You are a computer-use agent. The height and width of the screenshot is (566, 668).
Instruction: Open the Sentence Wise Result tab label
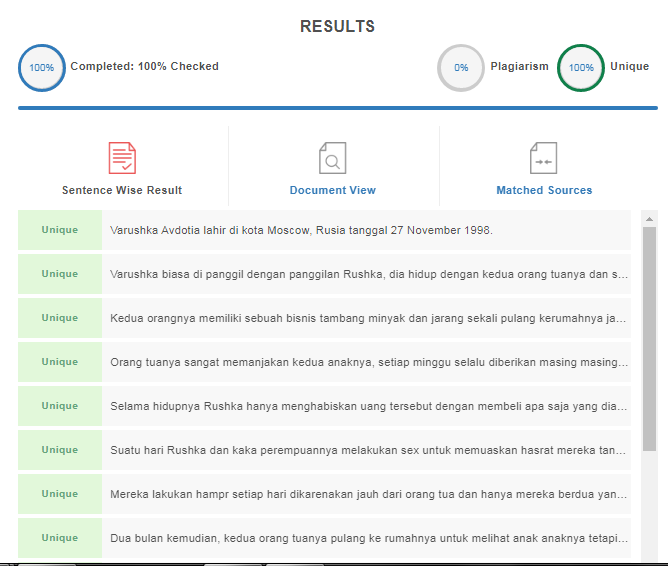pyautogui.click(x=122, y=190)
